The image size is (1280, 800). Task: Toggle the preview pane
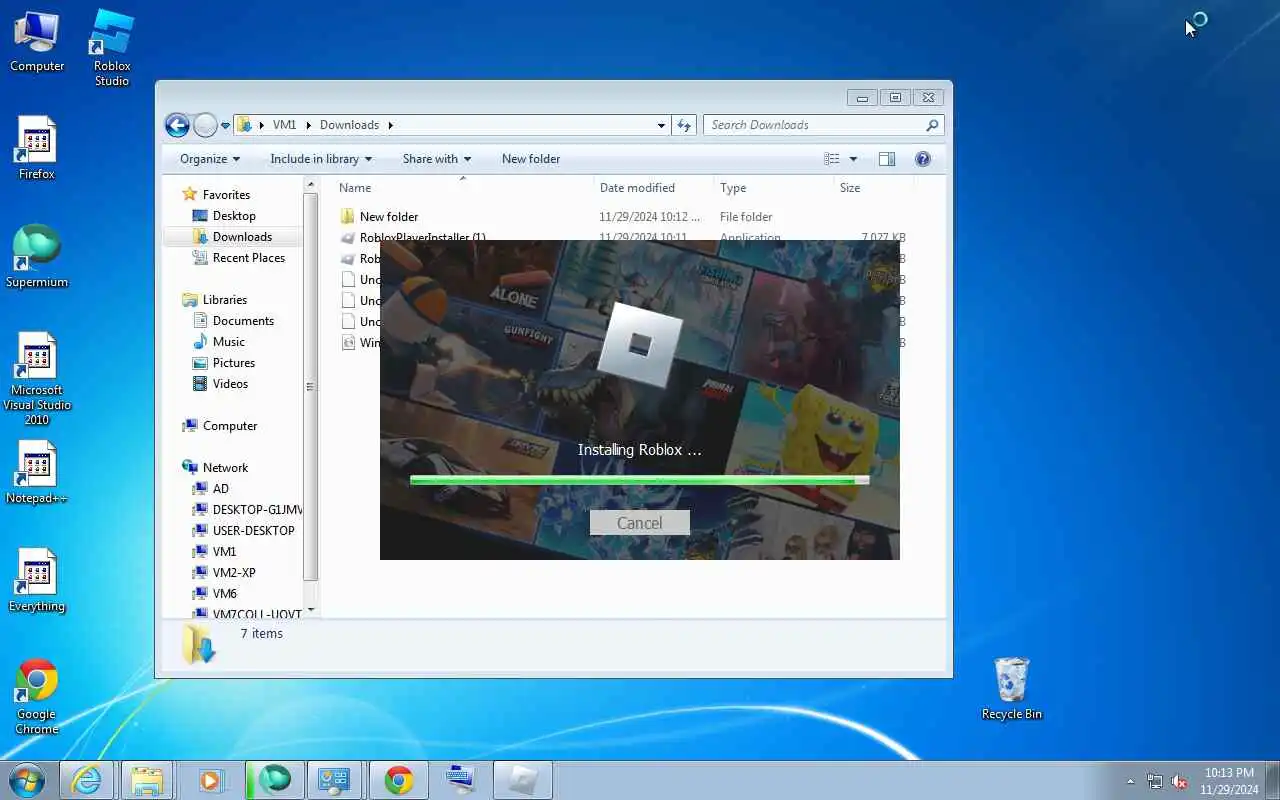click(x=886, y=159)
